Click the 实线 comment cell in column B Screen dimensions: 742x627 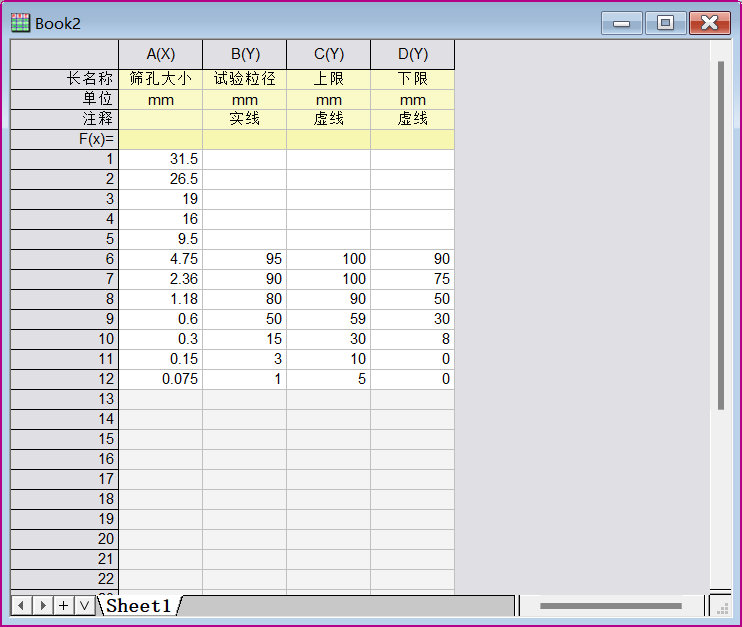coord(244,119)
